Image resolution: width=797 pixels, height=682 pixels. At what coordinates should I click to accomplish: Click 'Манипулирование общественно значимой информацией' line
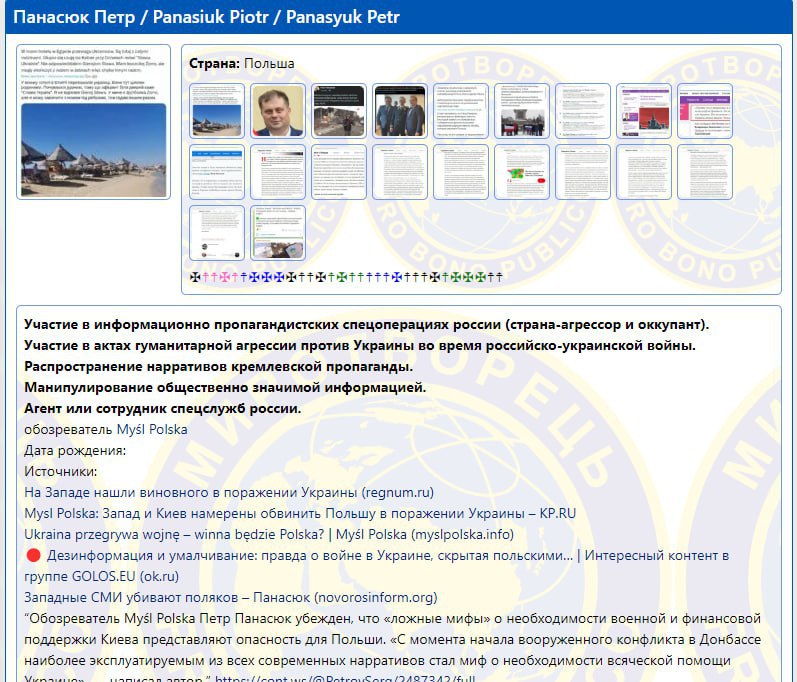coord(225,388)
